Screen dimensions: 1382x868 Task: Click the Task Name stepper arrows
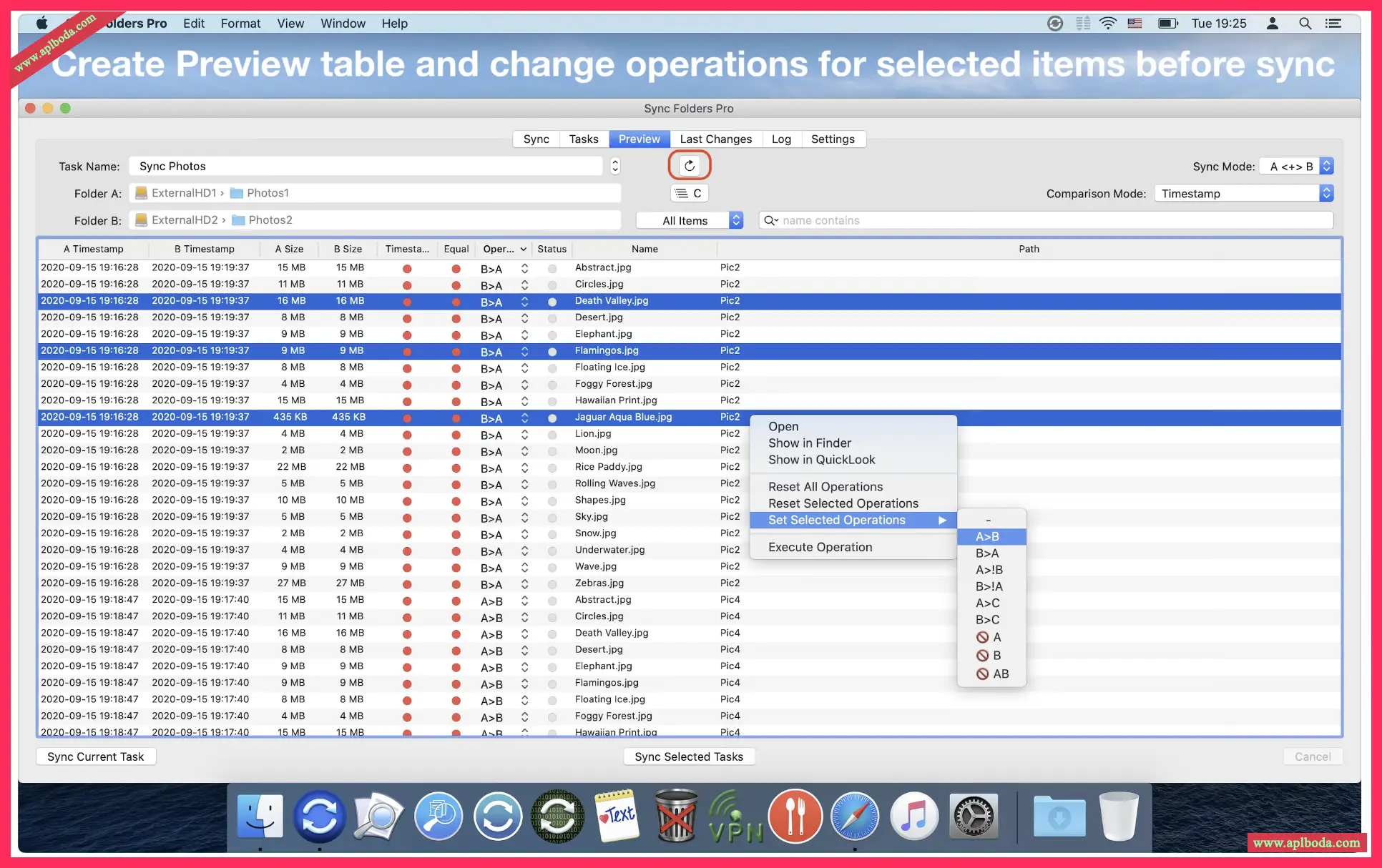615,166
